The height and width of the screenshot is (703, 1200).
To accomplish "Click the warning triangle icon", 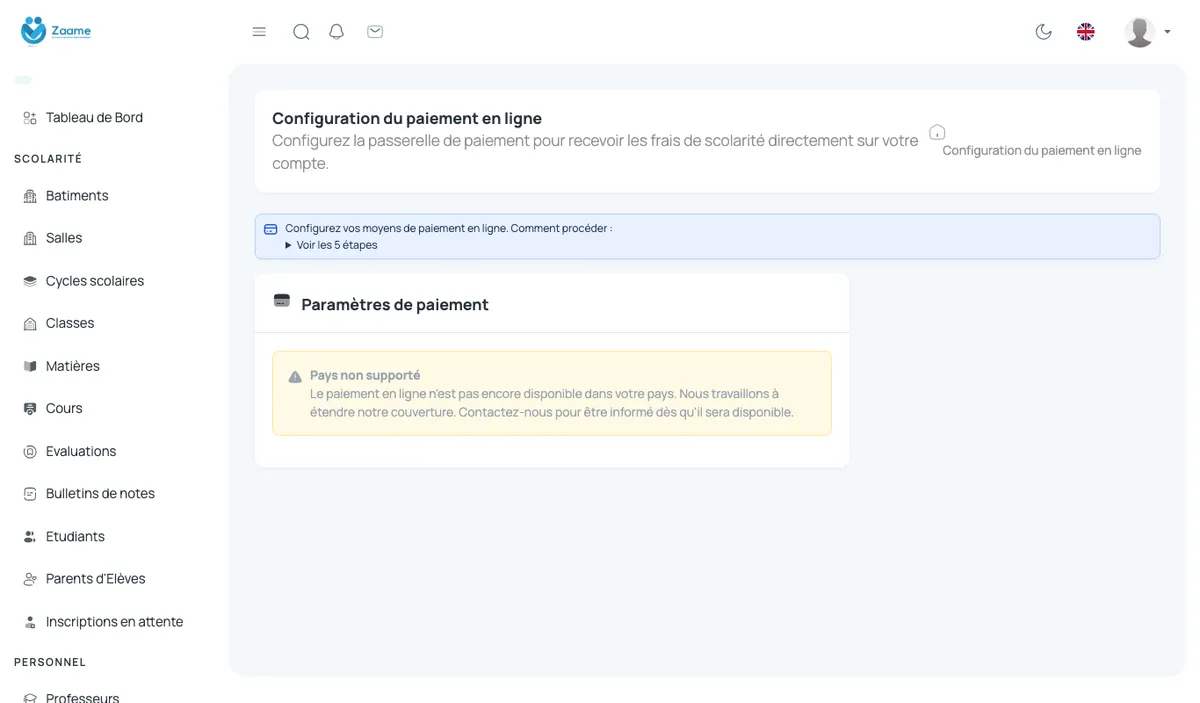I will (x=295, y=377).
